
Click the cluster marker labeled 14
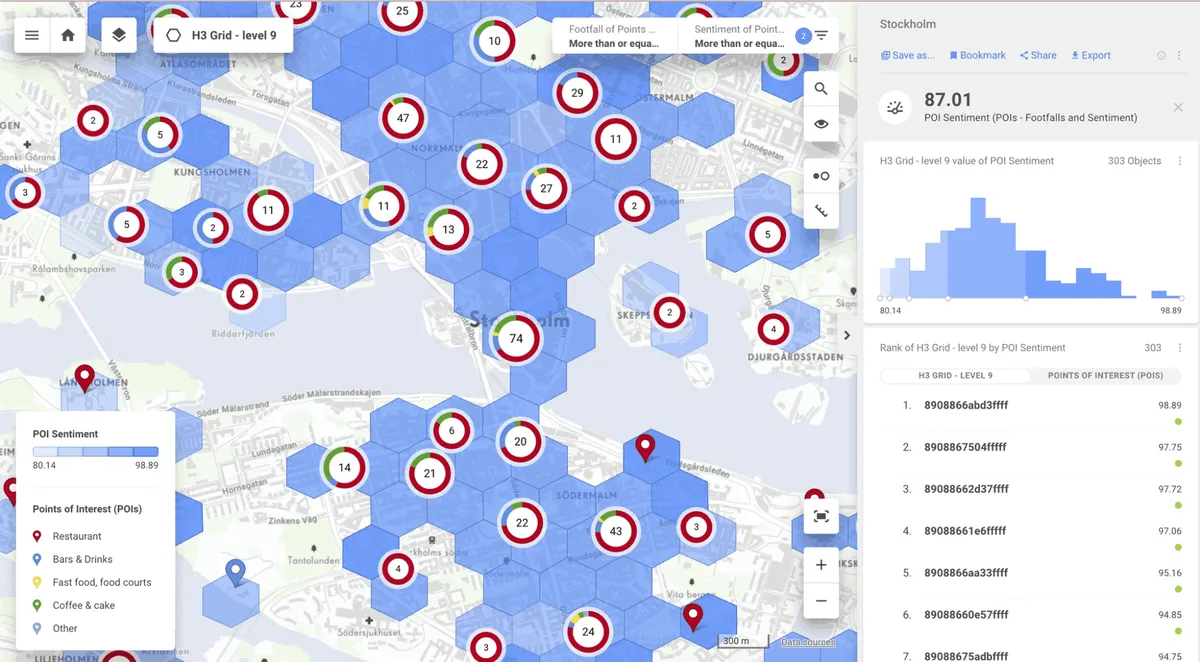(x=345, y=468)
